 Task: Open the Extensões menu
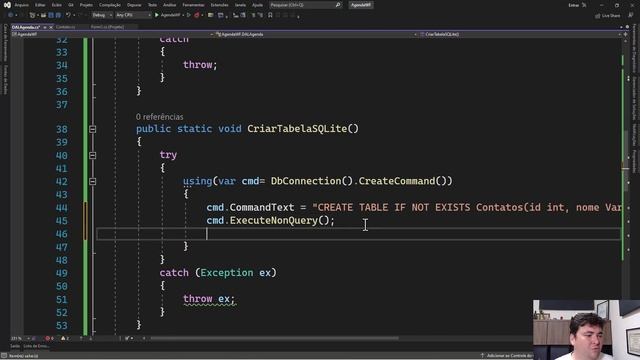click(220, 5)
